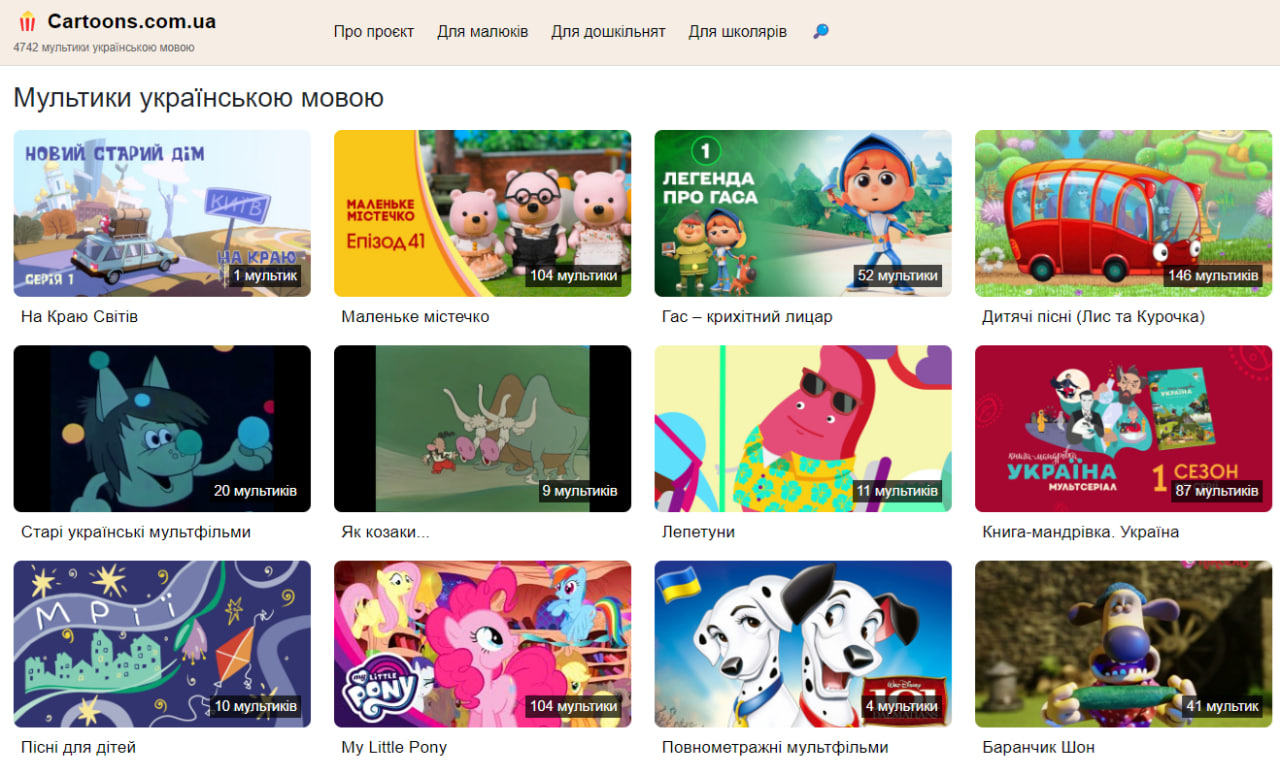Open the Про проєкт menu item
Image resolution: width=1280 pixels, height=775 pixels.
(x=374, y=32)
